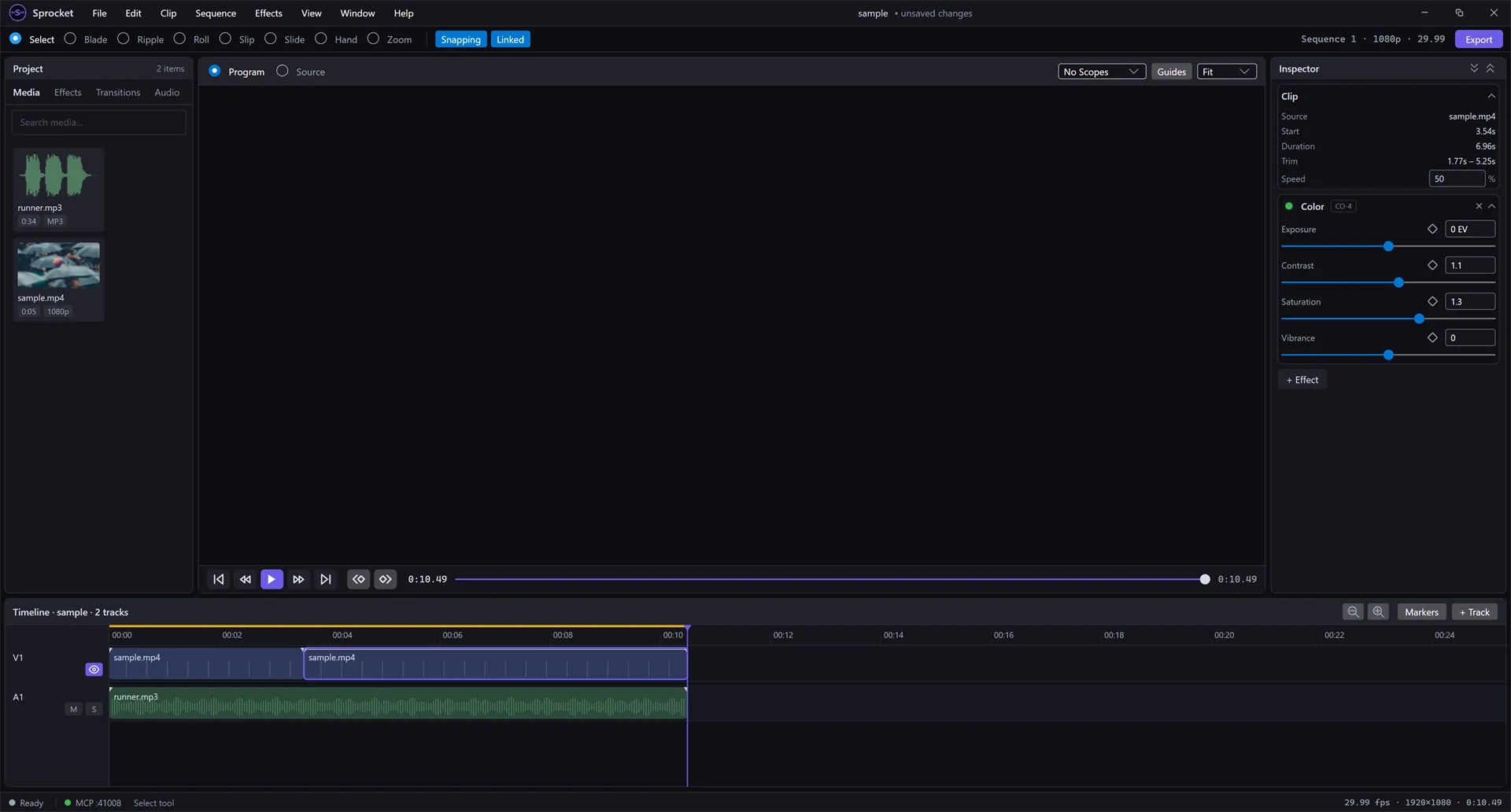Click the Export button
The height and width of the screenshot is (812, 1511).
[1479, 39]
